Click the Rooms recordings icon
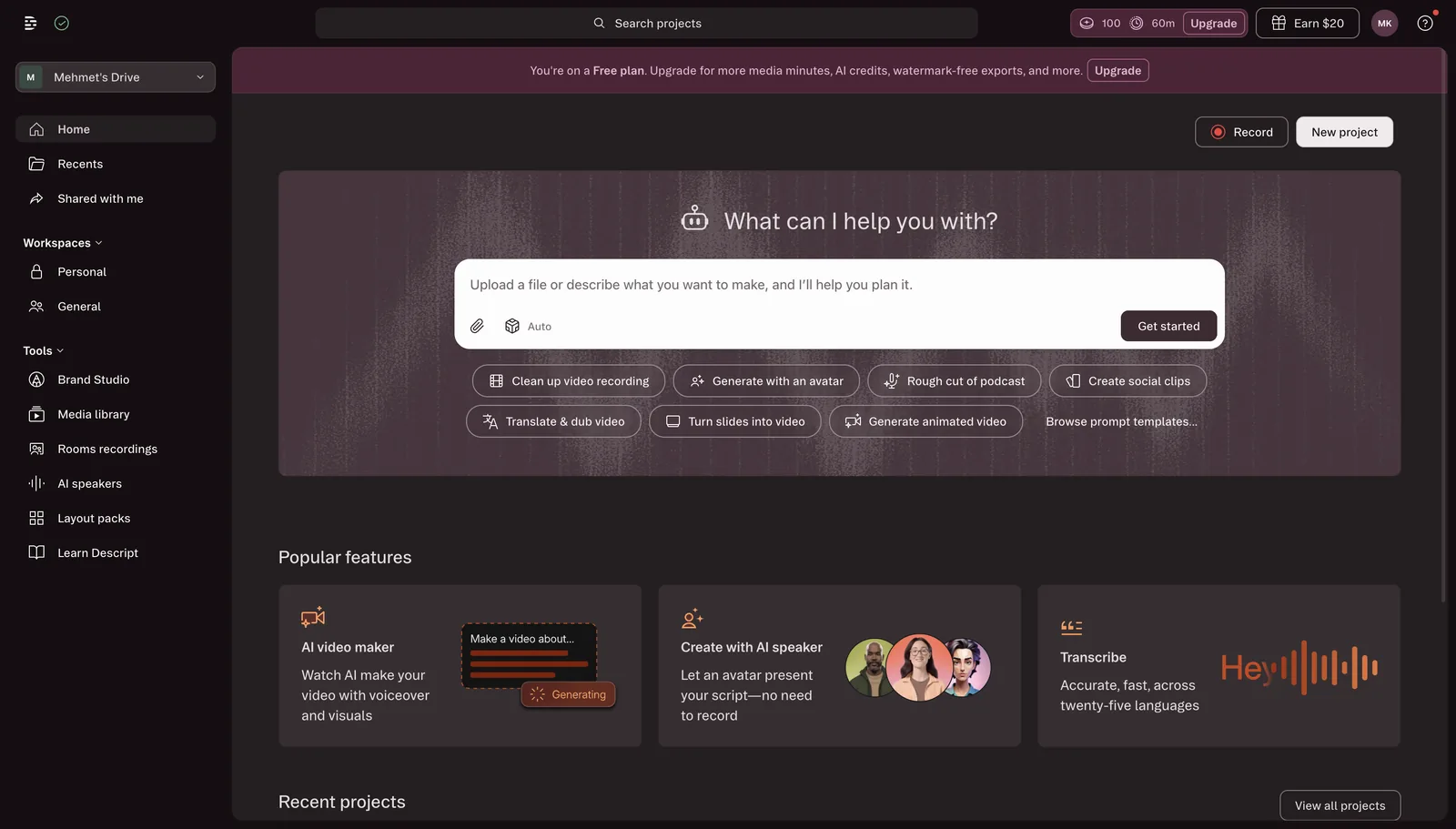This screenshot has width=1456, height=829. tap(36, 449)
